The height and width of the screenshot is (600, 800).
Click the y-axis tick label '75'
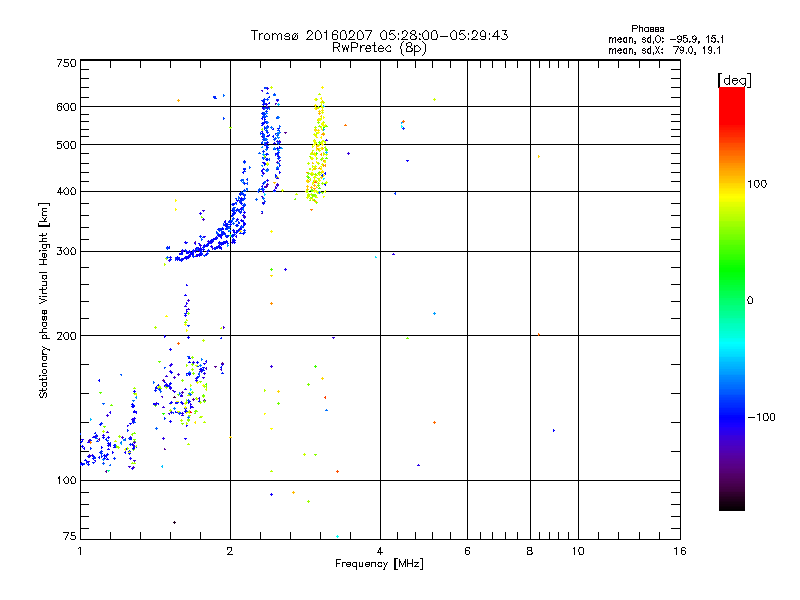coord(70,536)
